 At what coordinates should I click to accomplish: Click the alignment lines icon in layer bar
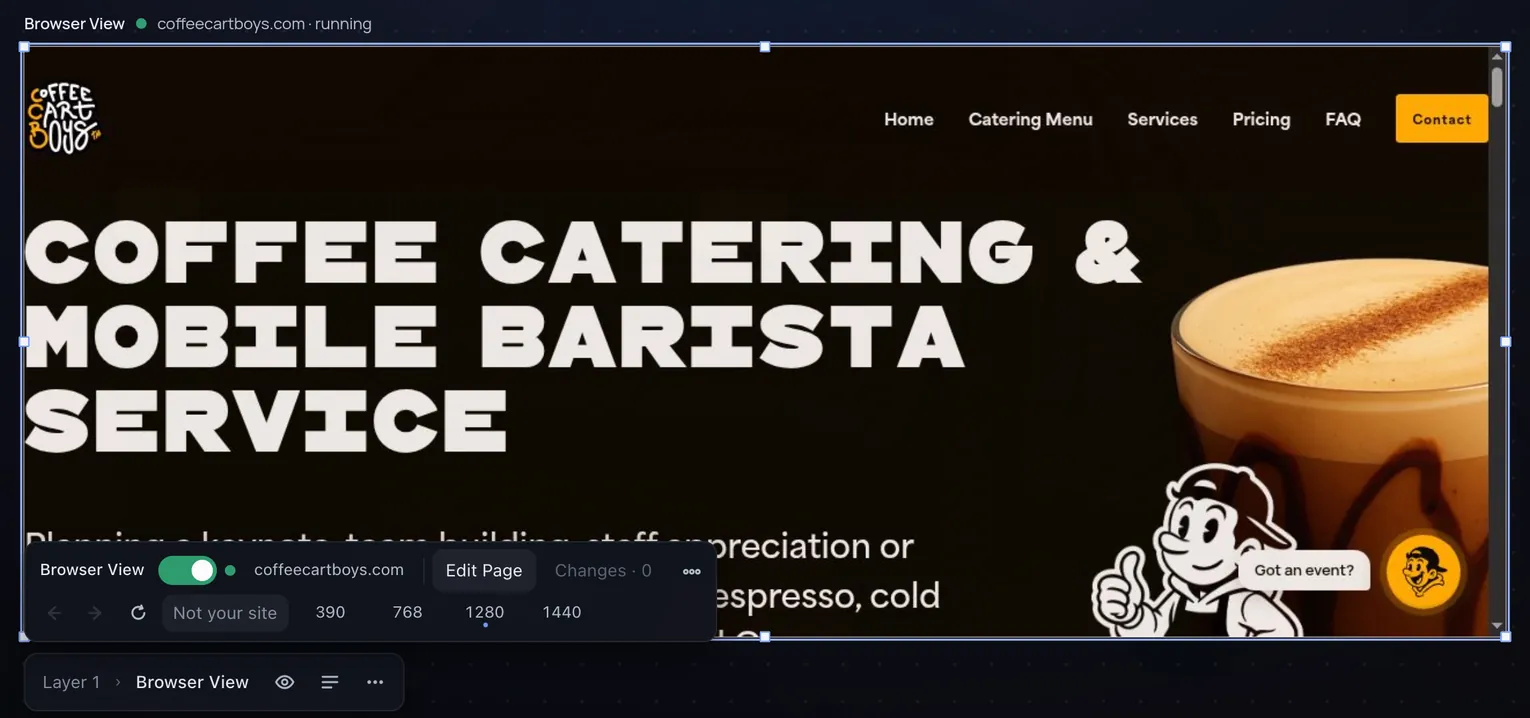330,682
